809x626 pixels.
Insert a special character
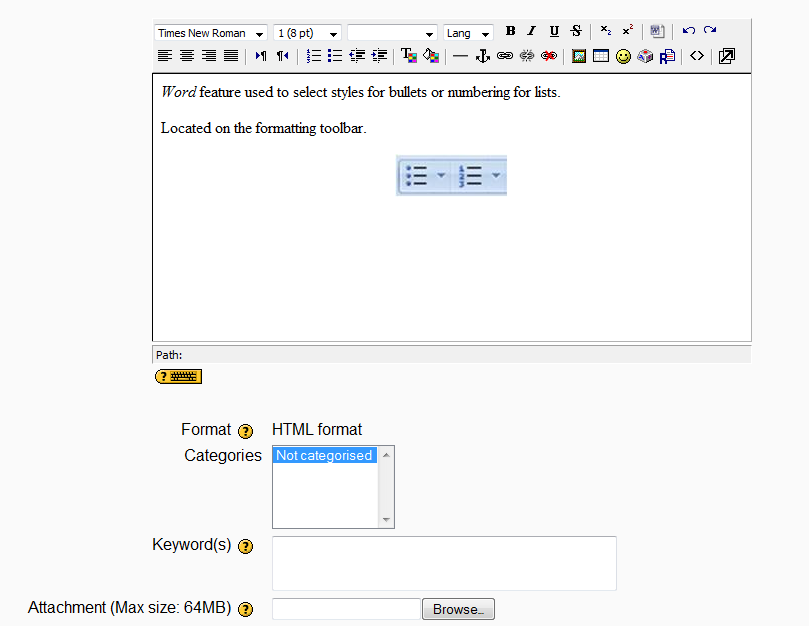click(645, 56)
